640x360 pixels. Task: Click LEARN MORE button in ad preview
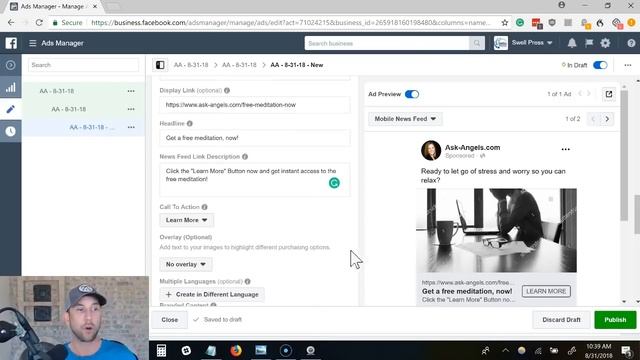pyautogui.click(x=546, y=291)
